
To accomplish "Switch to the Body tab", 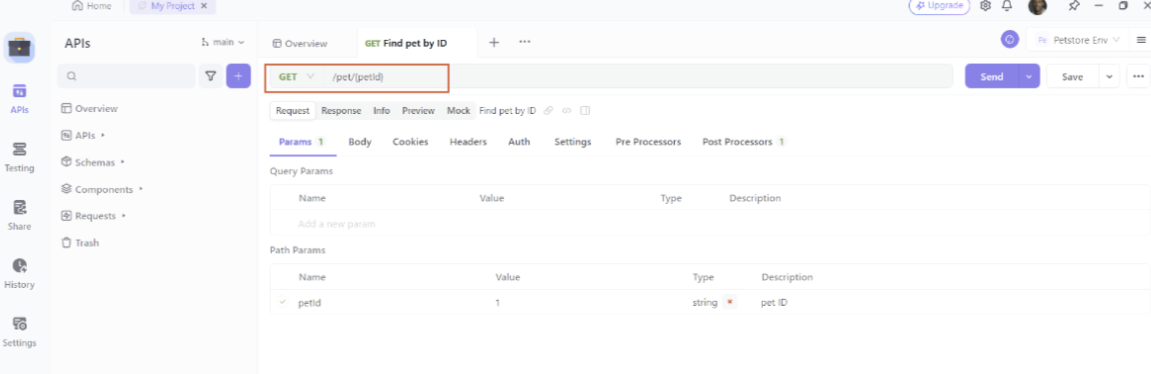I will pyautogui.click(x=360, y=142).
